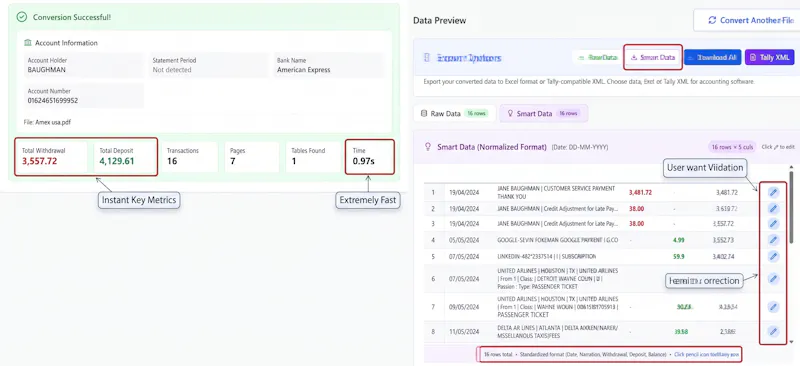Click the deposit amount 59.9 in row 5

[x=679, y=256]
